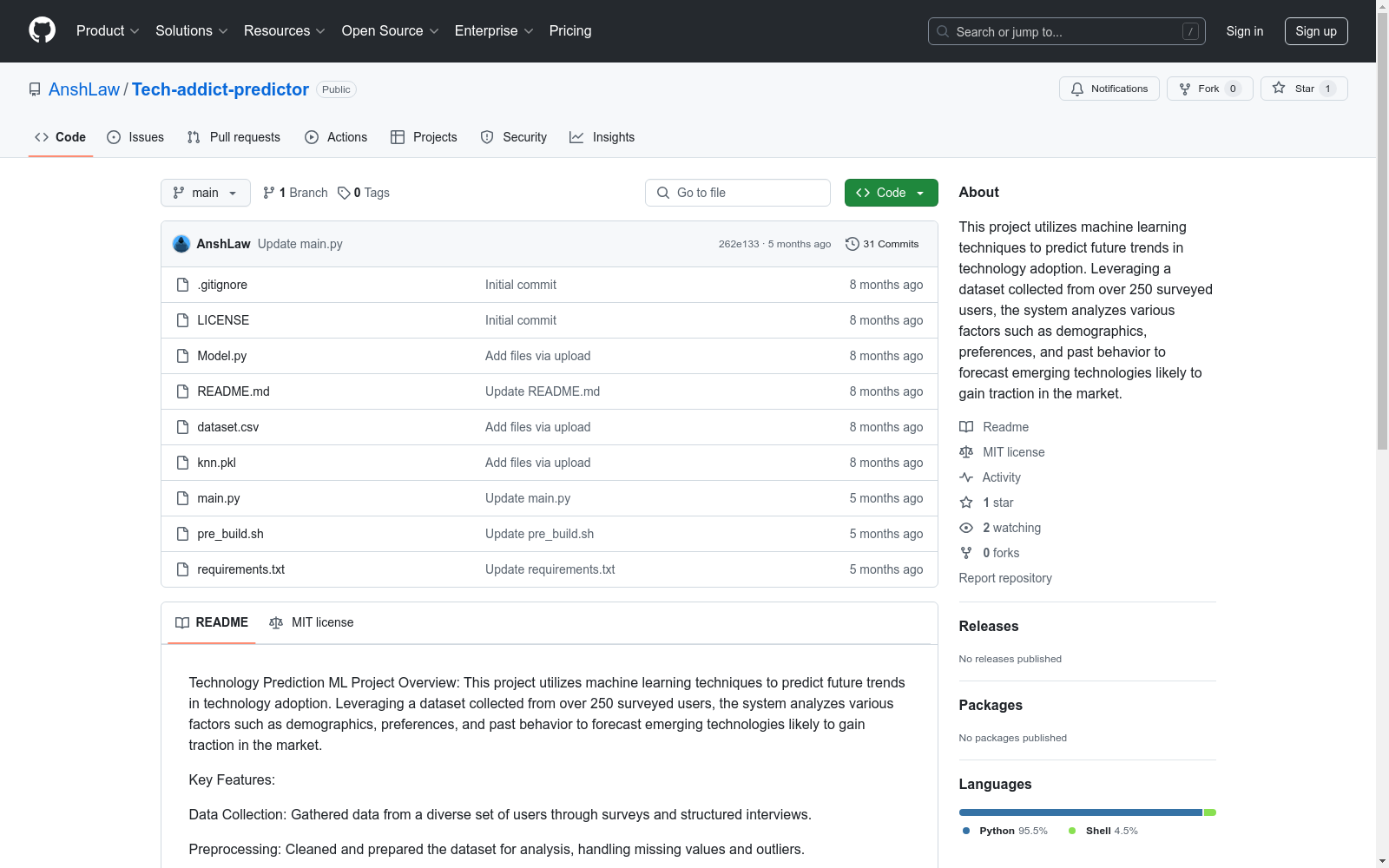Click the Sign up button

1316,31
